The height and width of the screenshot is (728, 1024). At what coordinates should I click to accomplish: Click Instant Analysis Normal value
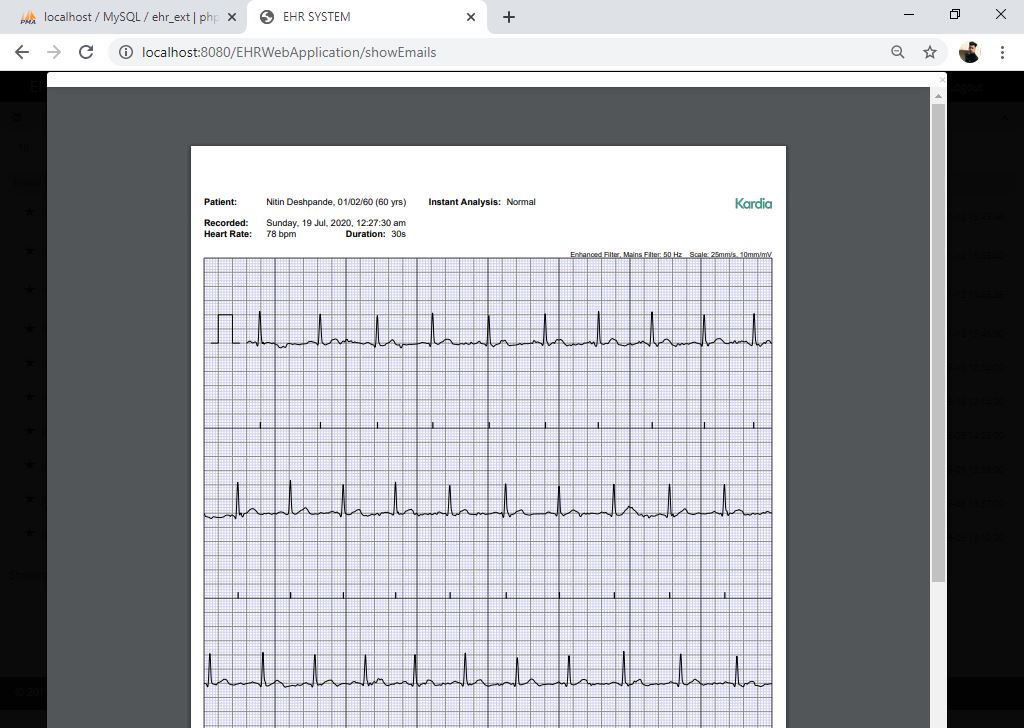pos(520,202)
